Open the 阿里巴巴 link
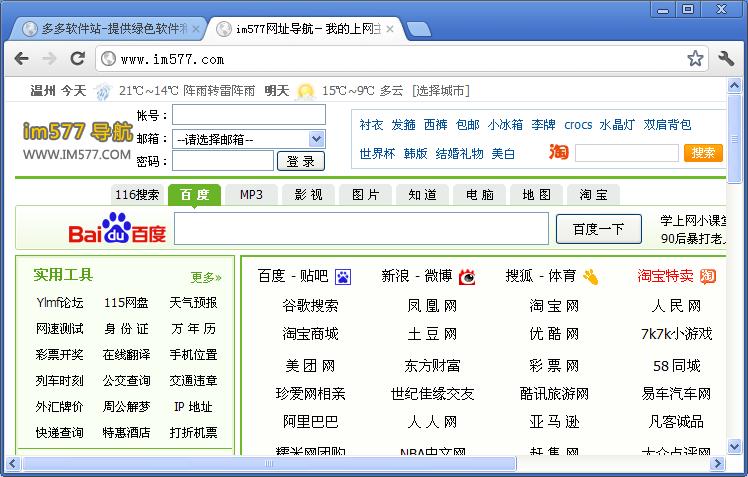 pos(310,422)
